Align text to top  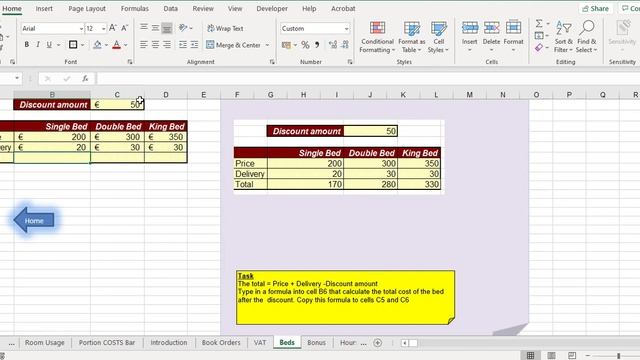point(144,28)
